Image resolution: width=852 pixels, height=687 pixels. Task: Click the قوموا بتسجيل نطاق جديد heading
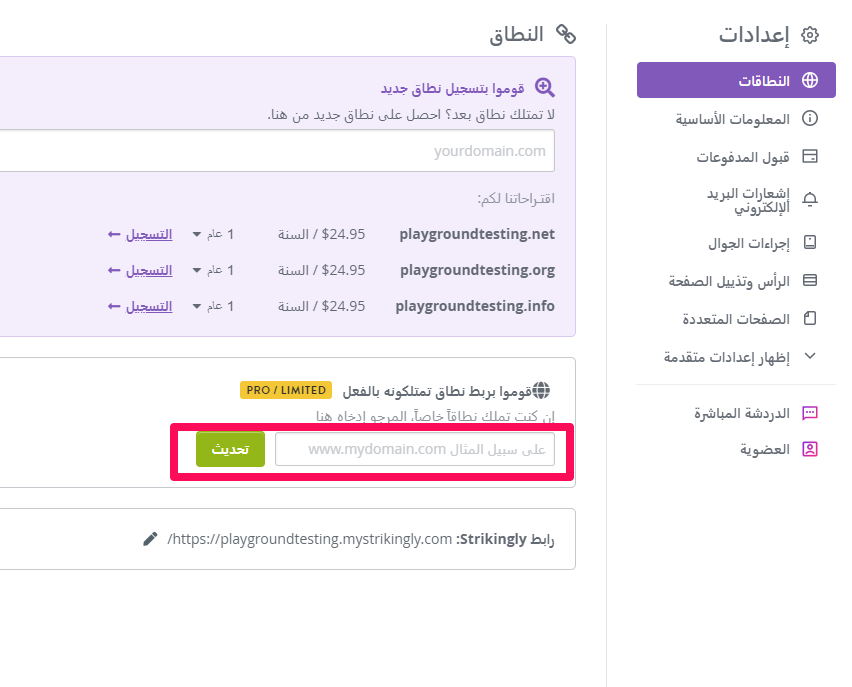[x=453, y=88]
